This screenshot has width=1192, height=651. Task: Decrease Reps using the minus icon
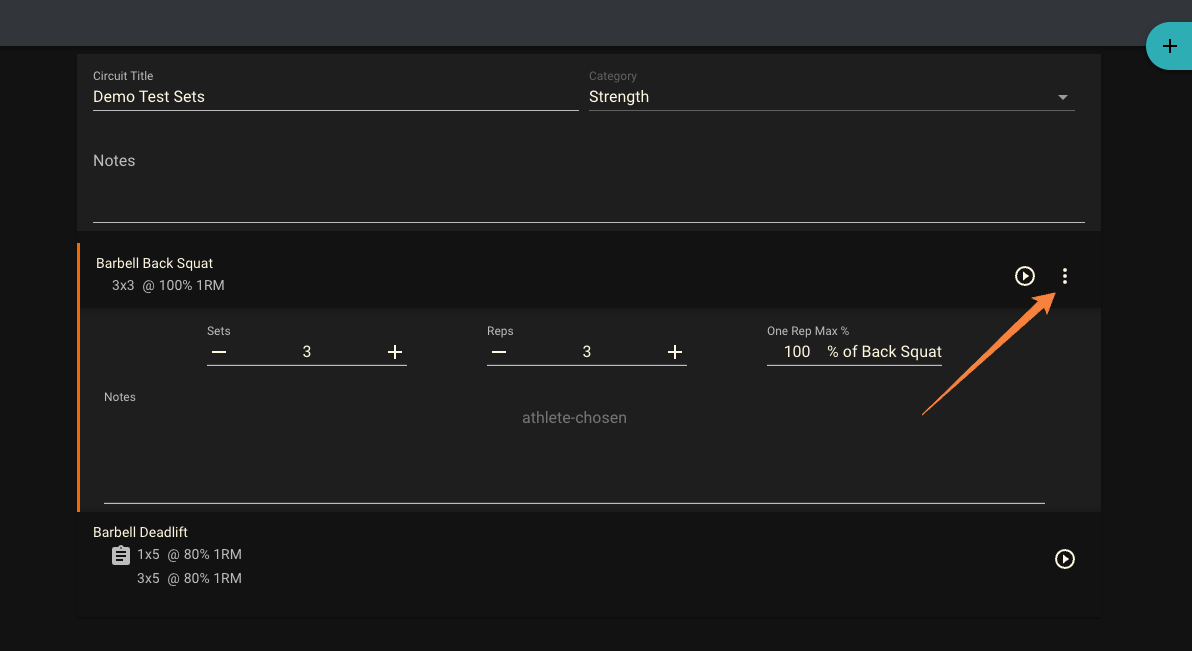pos(499,352)
